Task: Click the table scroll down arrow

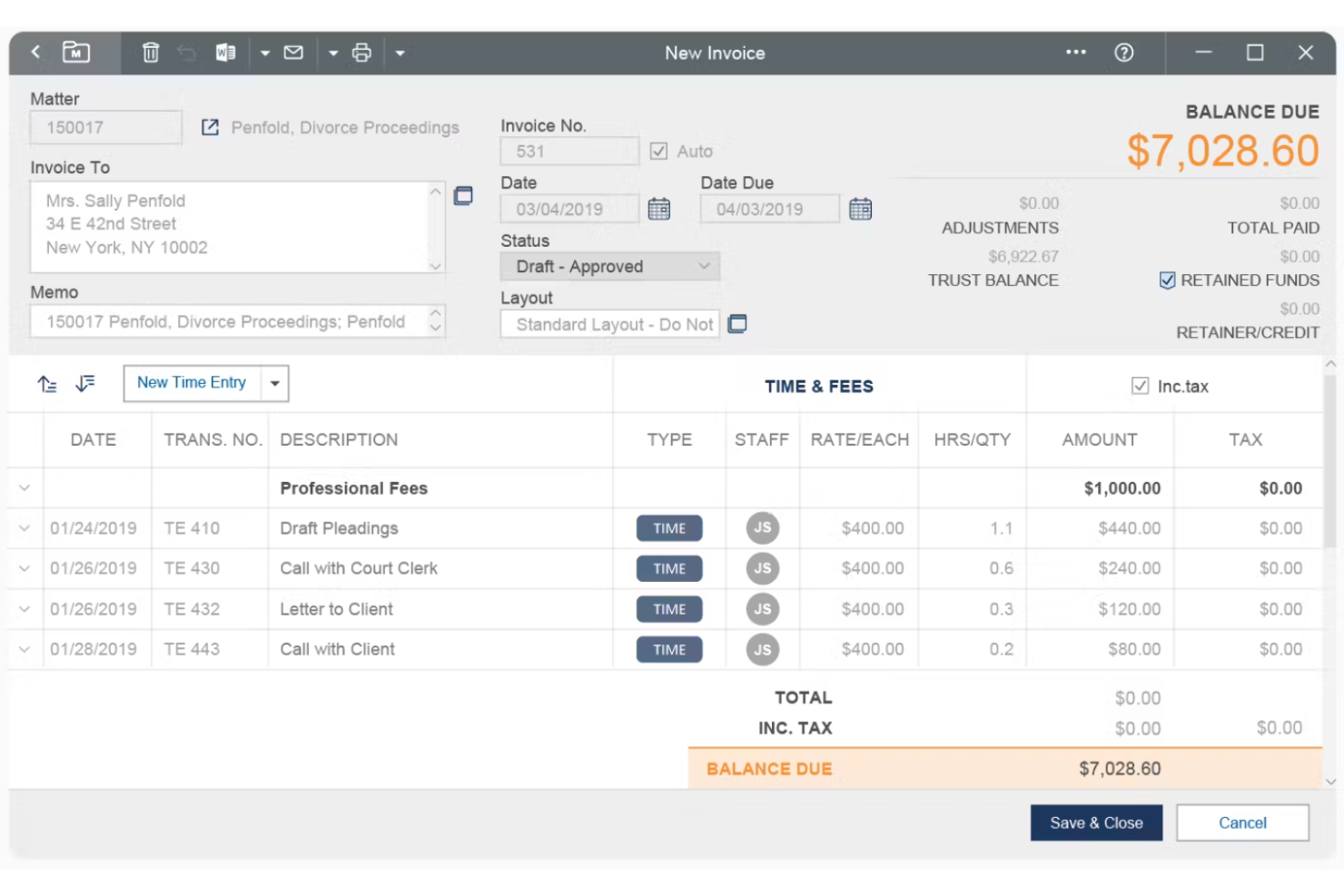Action: coord(1330,782)
